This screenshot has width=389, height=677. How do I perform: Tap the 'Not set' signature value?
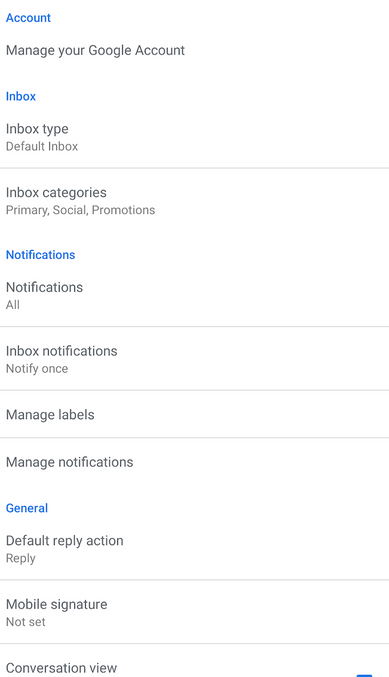(25, 622)
